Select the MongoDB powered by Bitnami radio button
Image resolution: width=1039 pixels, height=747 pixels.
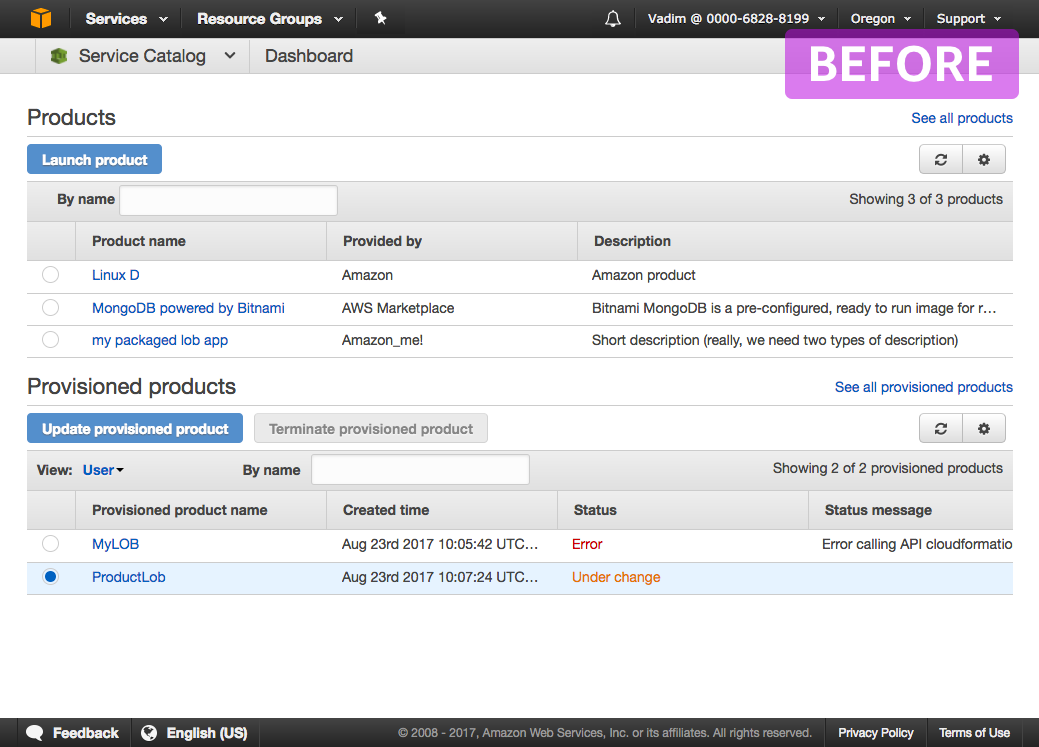pos(50,308)
